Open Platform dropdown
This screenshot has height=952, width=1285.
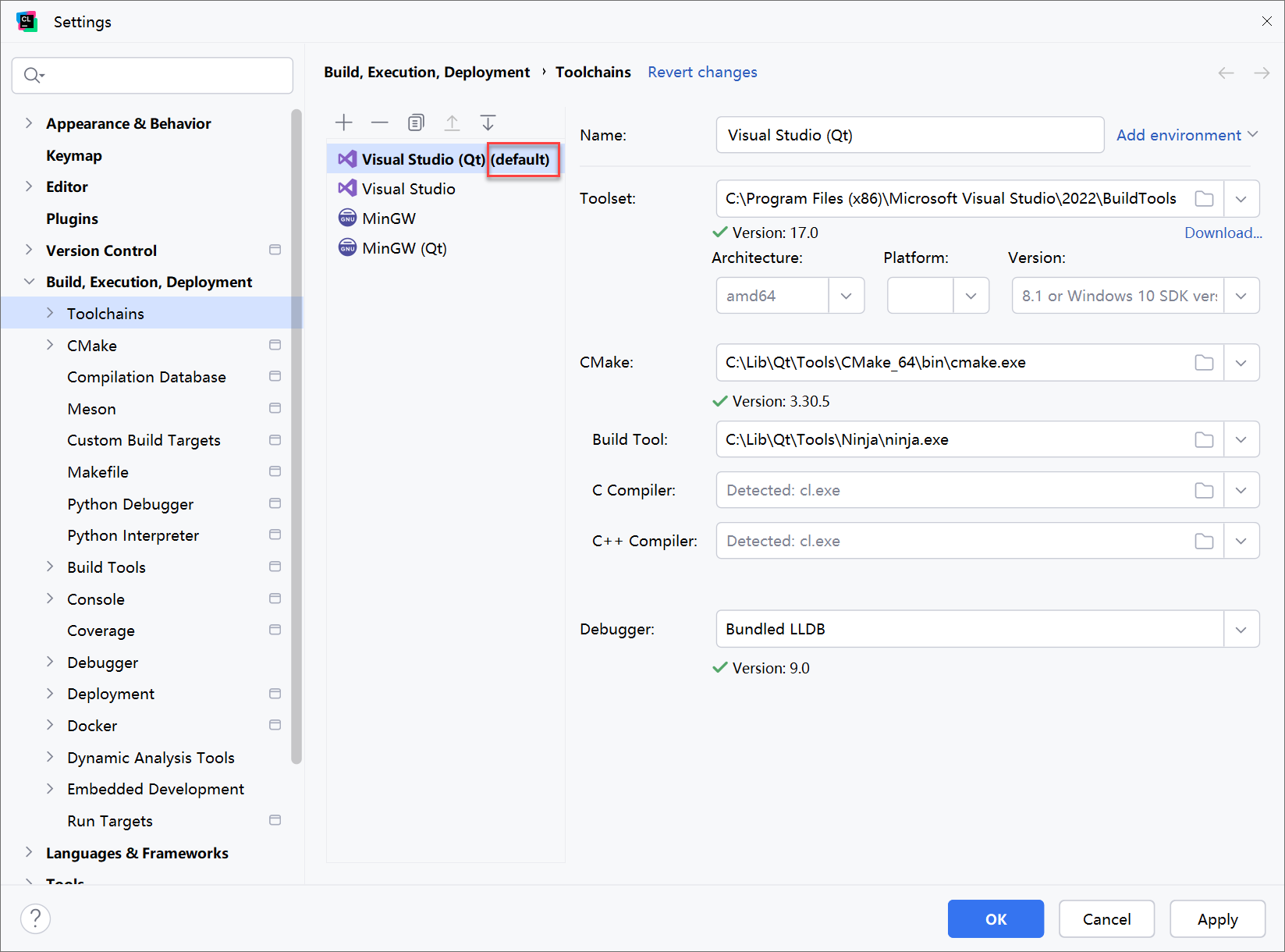(971, 296)
